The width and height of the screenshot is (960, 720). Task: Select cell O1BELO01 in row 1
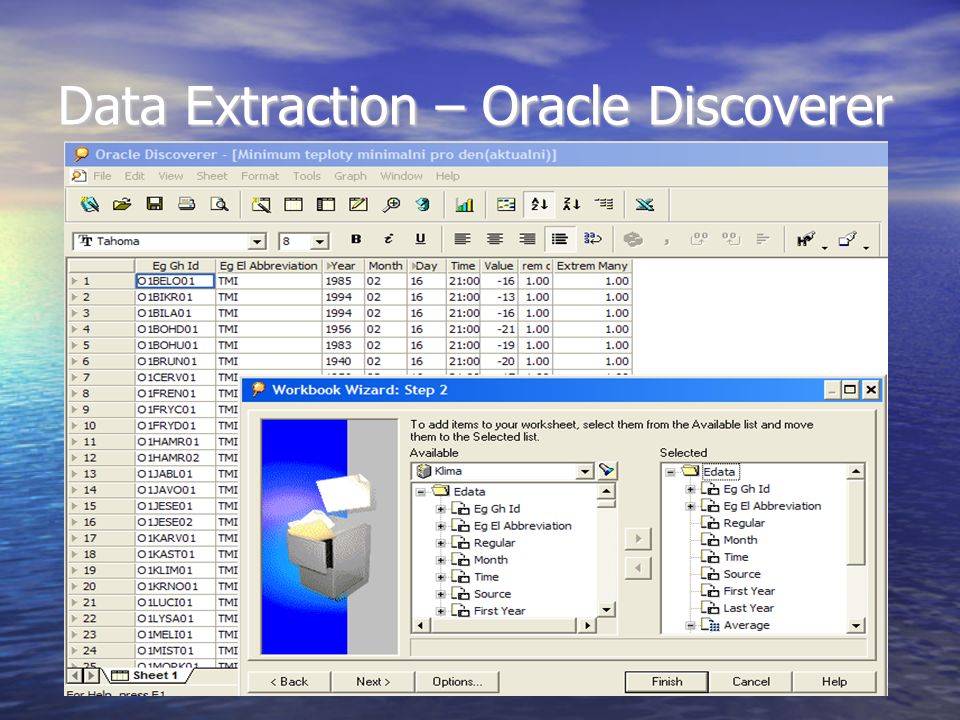[175, 281]
